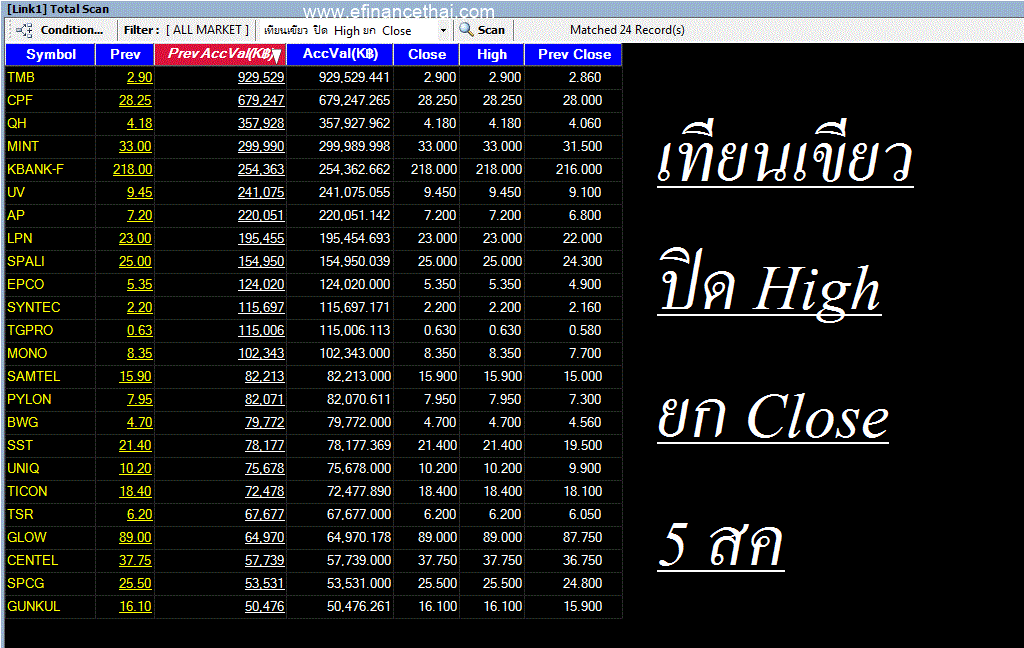
Task: Open the ALL MARKET filter selector
Action: (x=208, y=30)
